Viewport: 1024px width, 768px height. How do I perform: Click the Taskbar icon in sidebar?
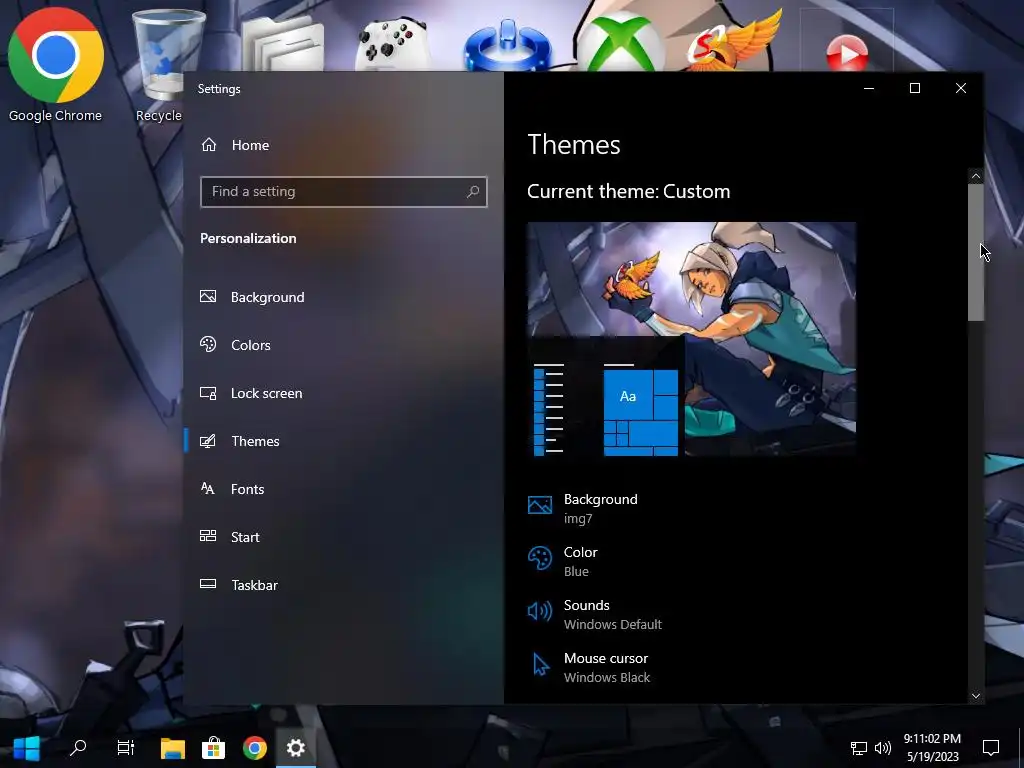208,584
